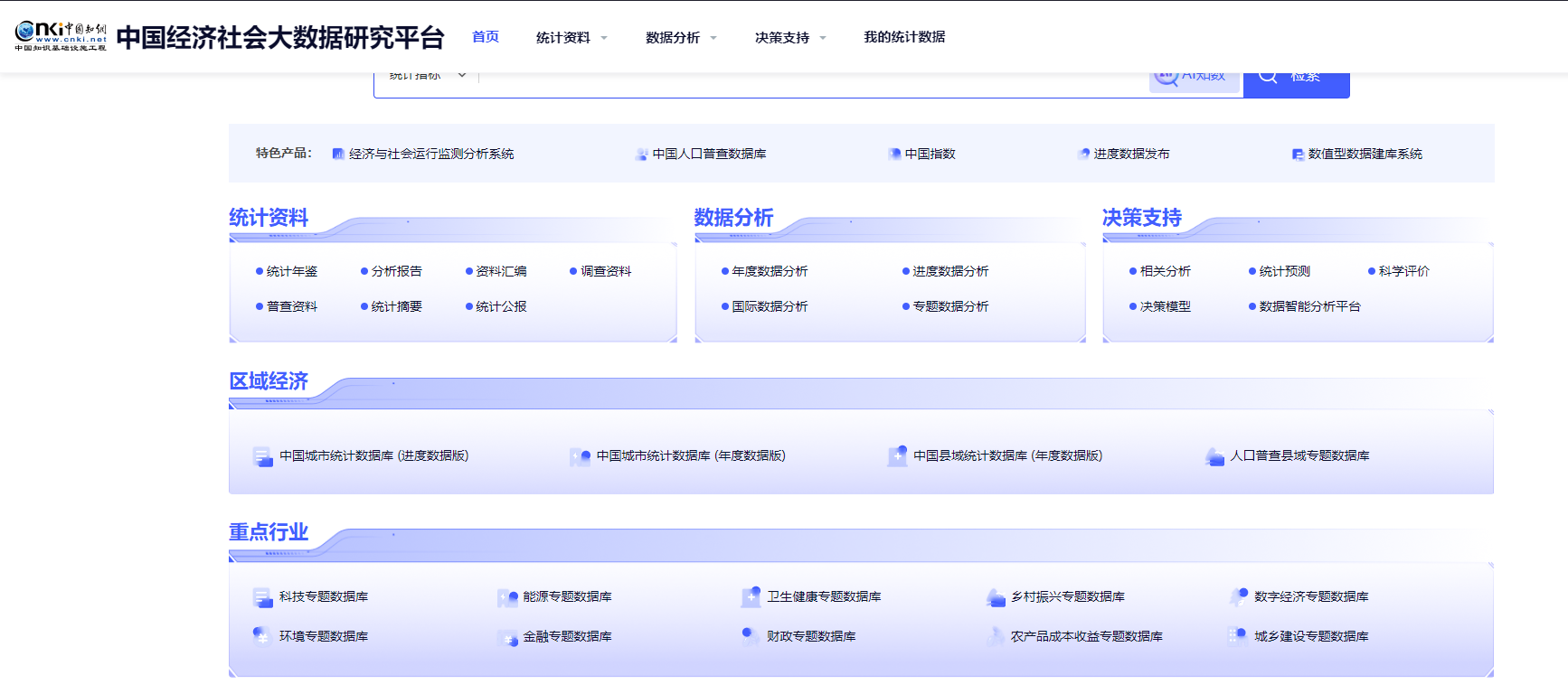Click the 城乡建设专题数据库 icon
The height and width of the screenshot is (694, 1568).
pyautogui.click(x=1238, y=637)
